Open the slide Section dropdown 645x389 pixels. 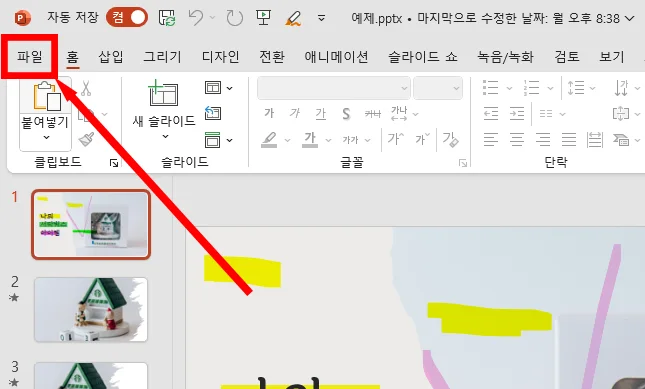(x=218, y=140)
